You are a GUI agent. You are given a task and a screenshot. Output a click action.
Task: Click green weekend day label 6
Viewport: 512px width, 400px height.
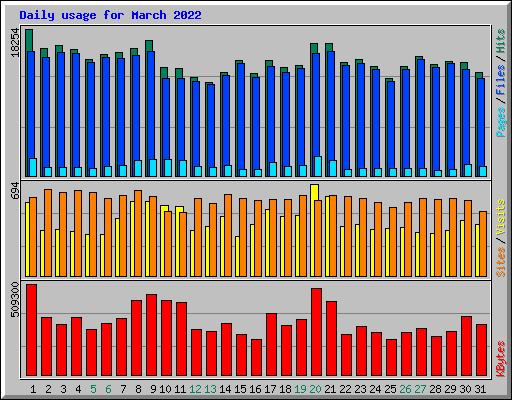pos(108,389)
